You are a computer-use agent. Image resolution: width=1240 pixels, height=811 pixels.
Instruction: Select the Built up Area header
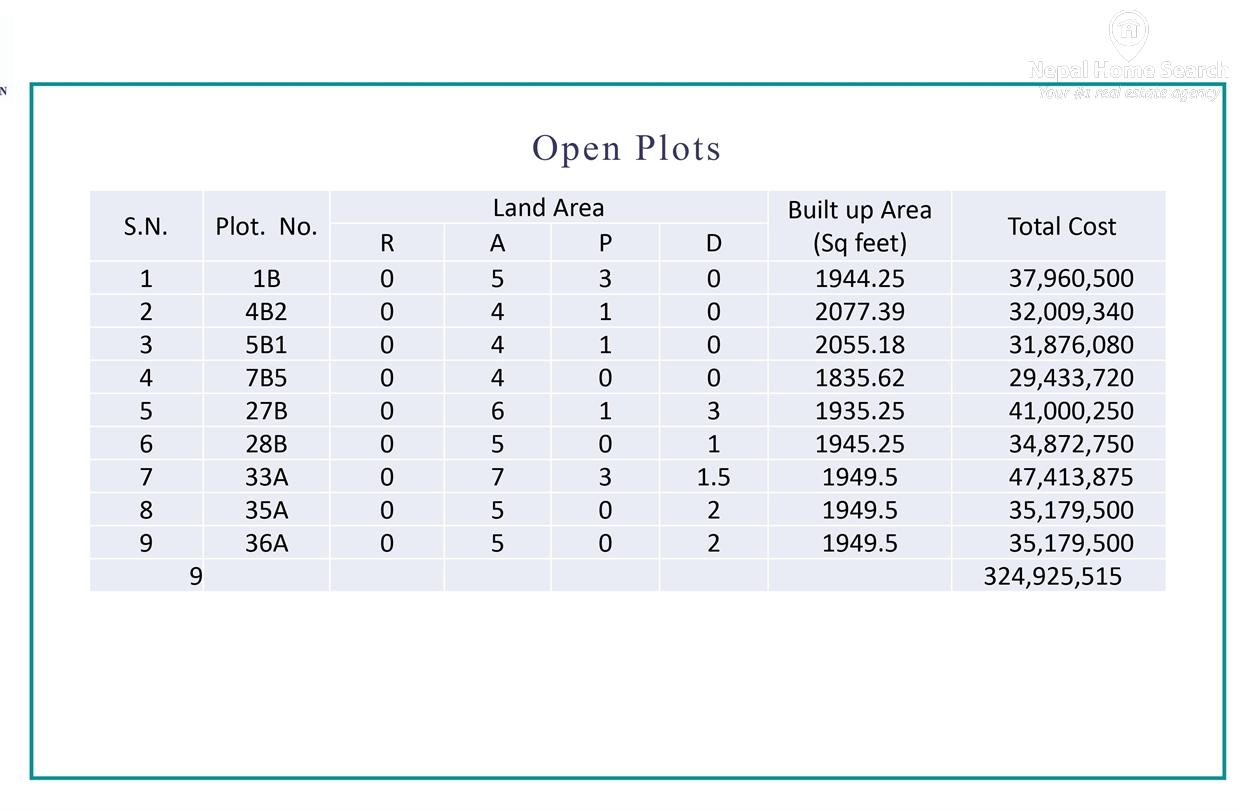859,226
